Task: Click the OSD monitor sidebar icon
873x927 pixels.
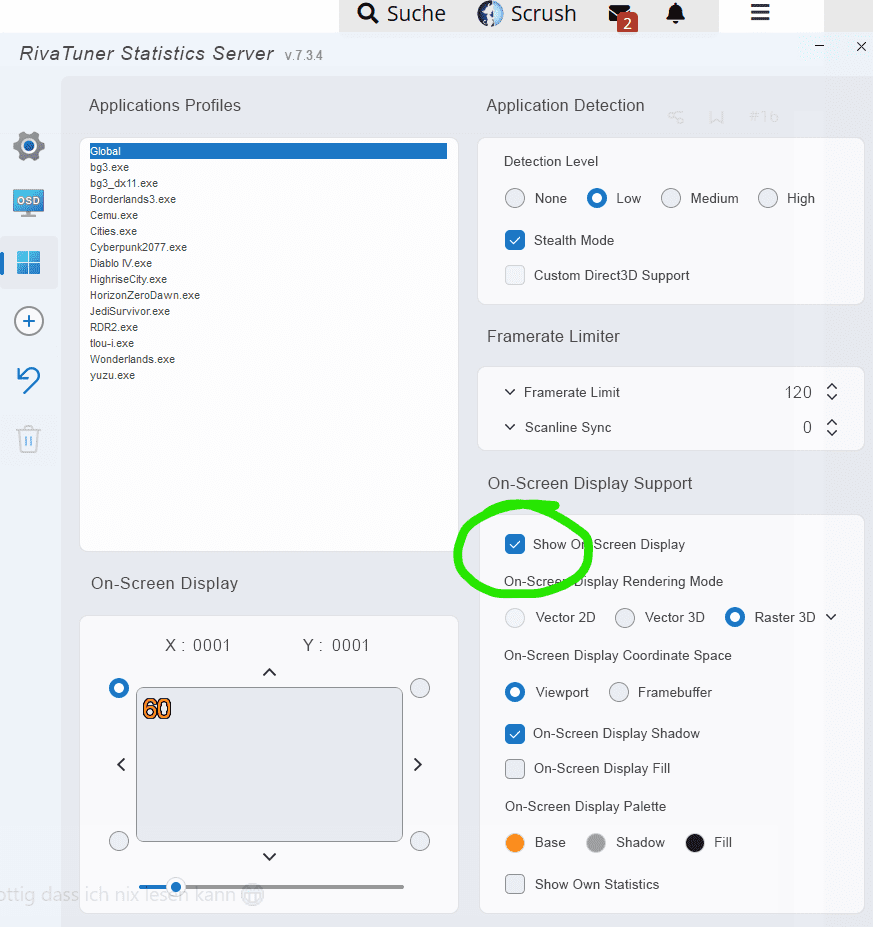Action: click(29, 202)
